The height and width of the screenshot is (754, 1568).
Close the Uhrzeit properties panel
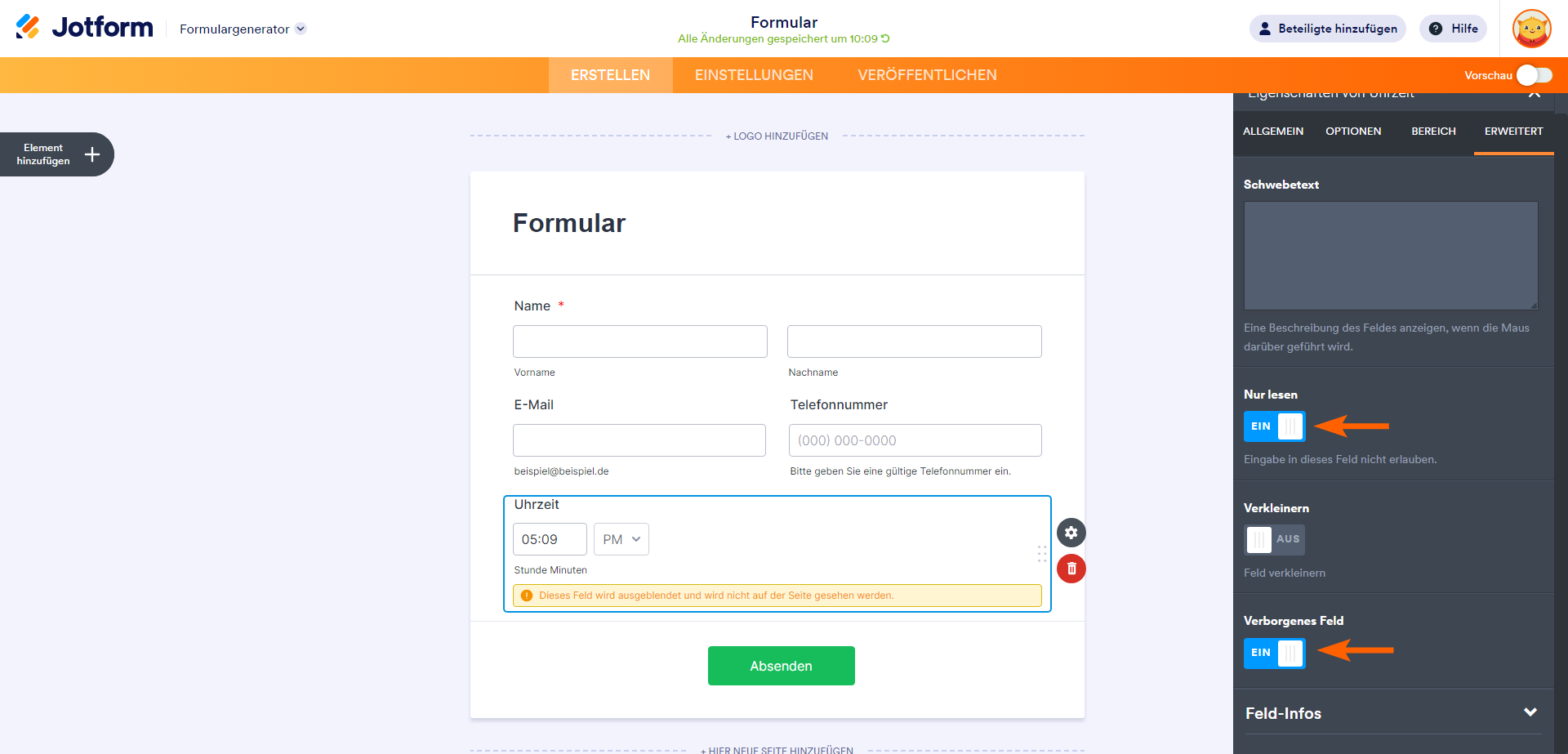pyautogui.click(x=1534, y=95)
